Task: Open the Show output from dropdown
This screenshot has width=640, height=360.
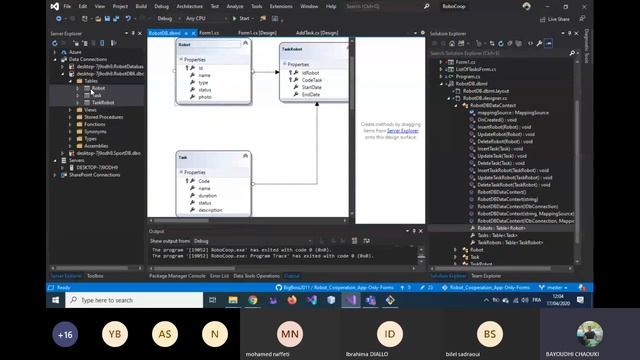Action: click(252, 241)
